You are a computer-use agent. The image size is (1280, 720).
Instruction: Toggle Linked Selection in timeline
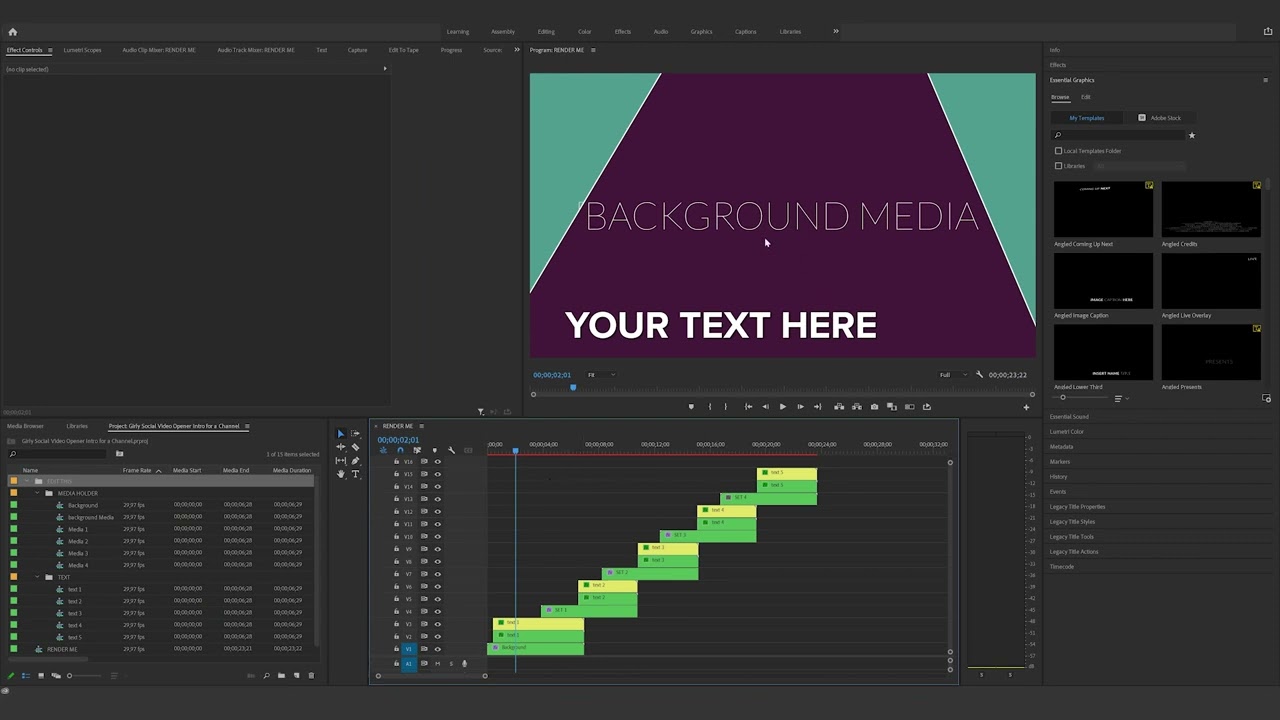tap(417, 450)
